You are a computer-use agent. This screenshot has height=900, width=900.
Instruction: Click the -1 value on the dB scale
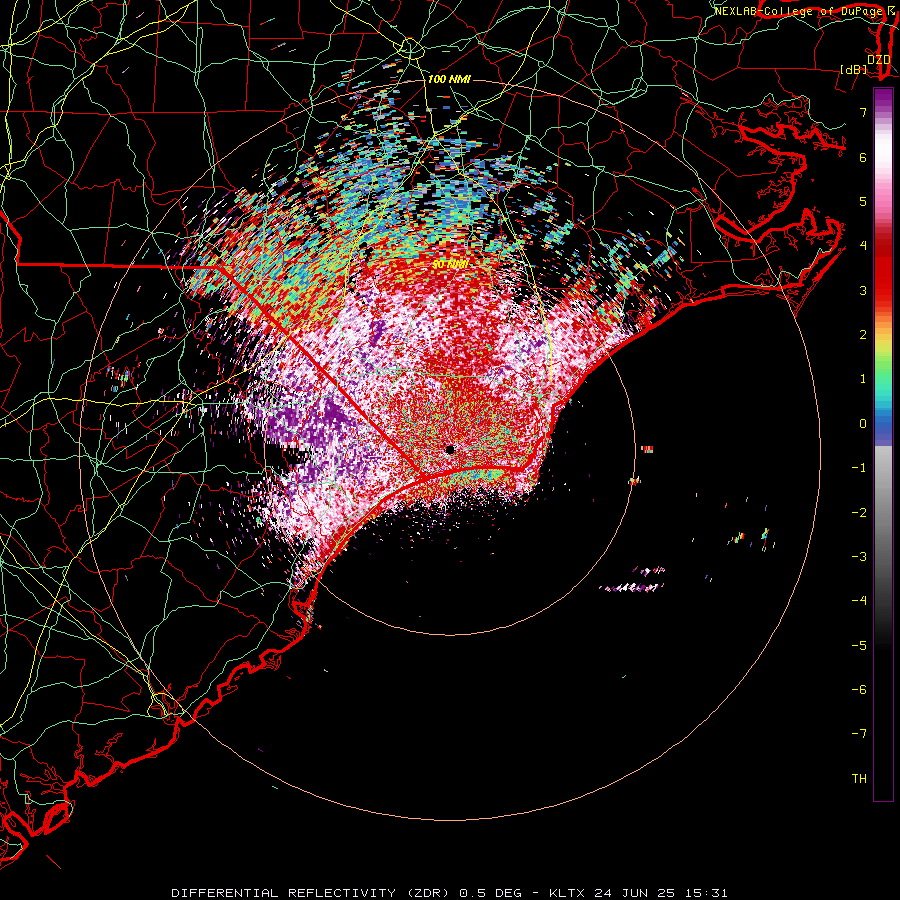(x=859, y=468)
